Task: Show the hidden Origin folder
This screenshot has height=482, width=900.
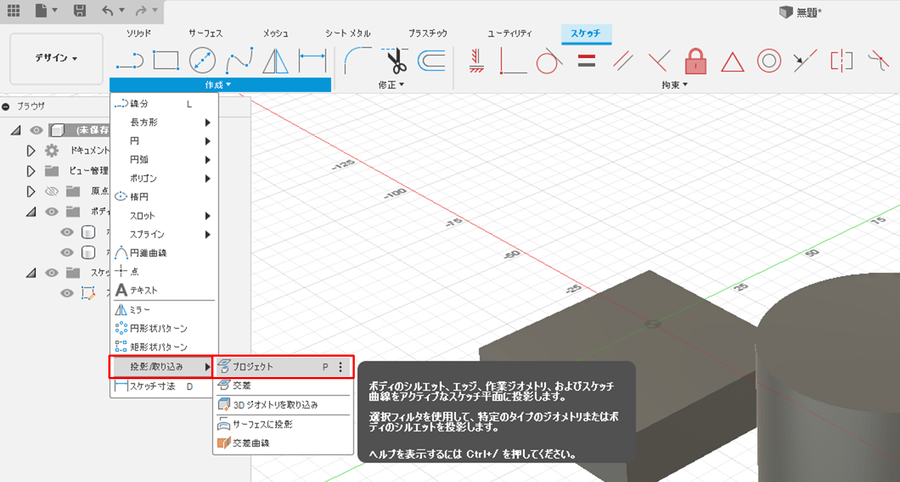Action: (x=52, y=191)
